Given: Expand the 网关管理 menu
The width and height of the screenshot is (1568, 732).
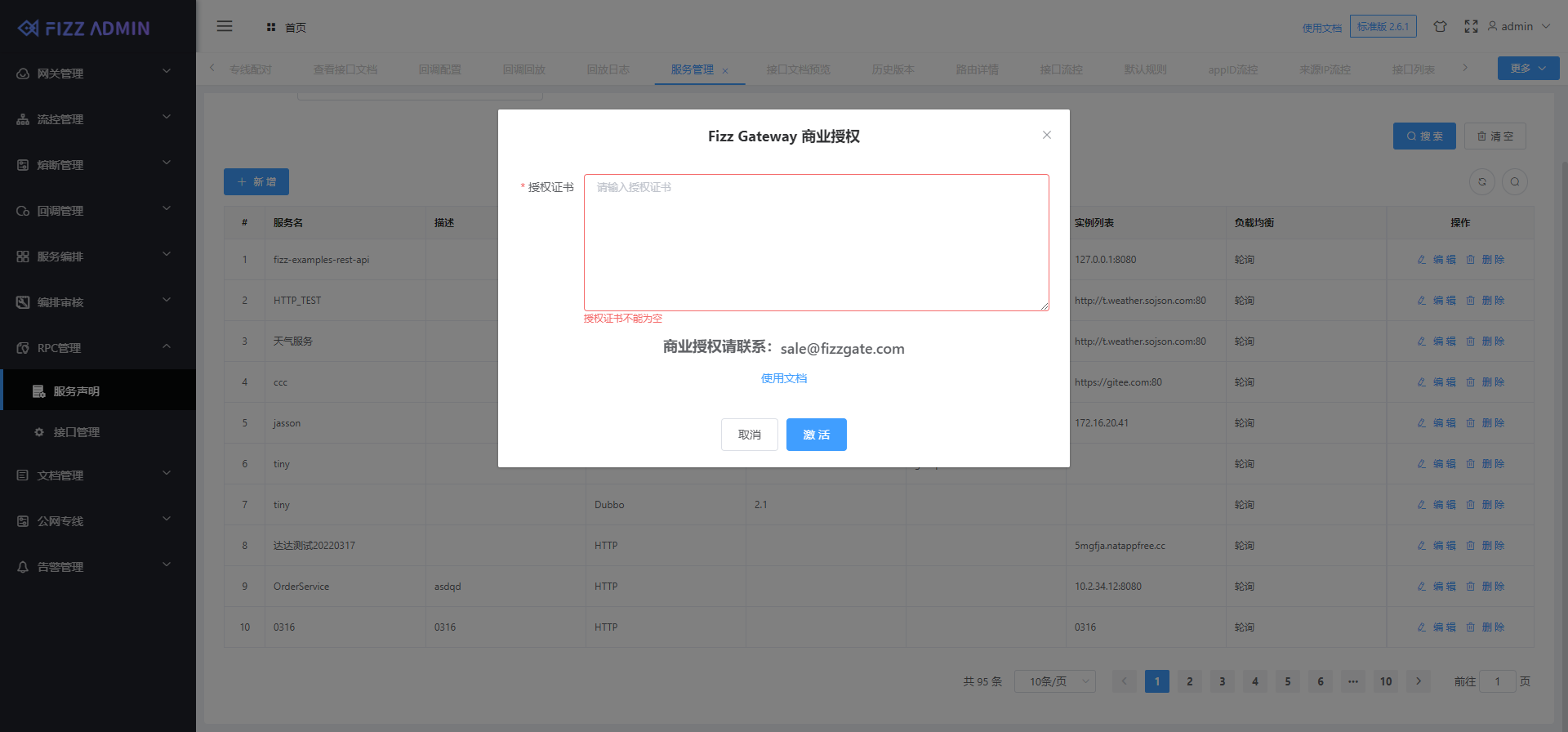Looking at the screenshot, I should (167, 71).
